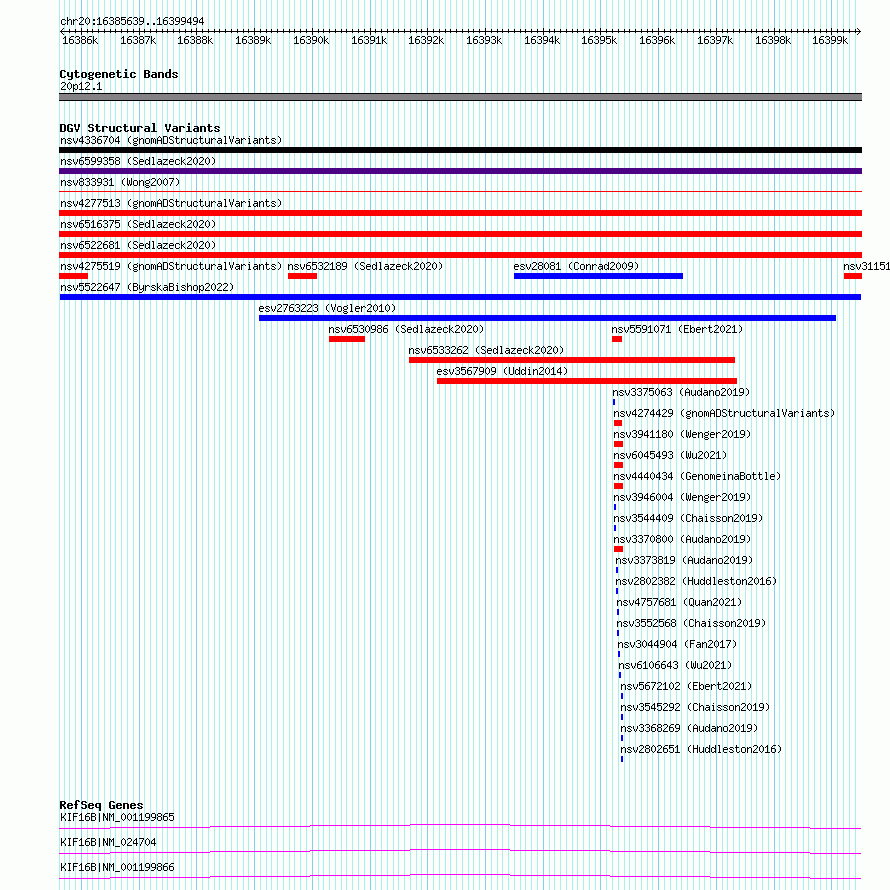Select nsv4274429 (gnomADStructuralVariants) label
This screenshot has height=890, width=890.
point(724,413)
